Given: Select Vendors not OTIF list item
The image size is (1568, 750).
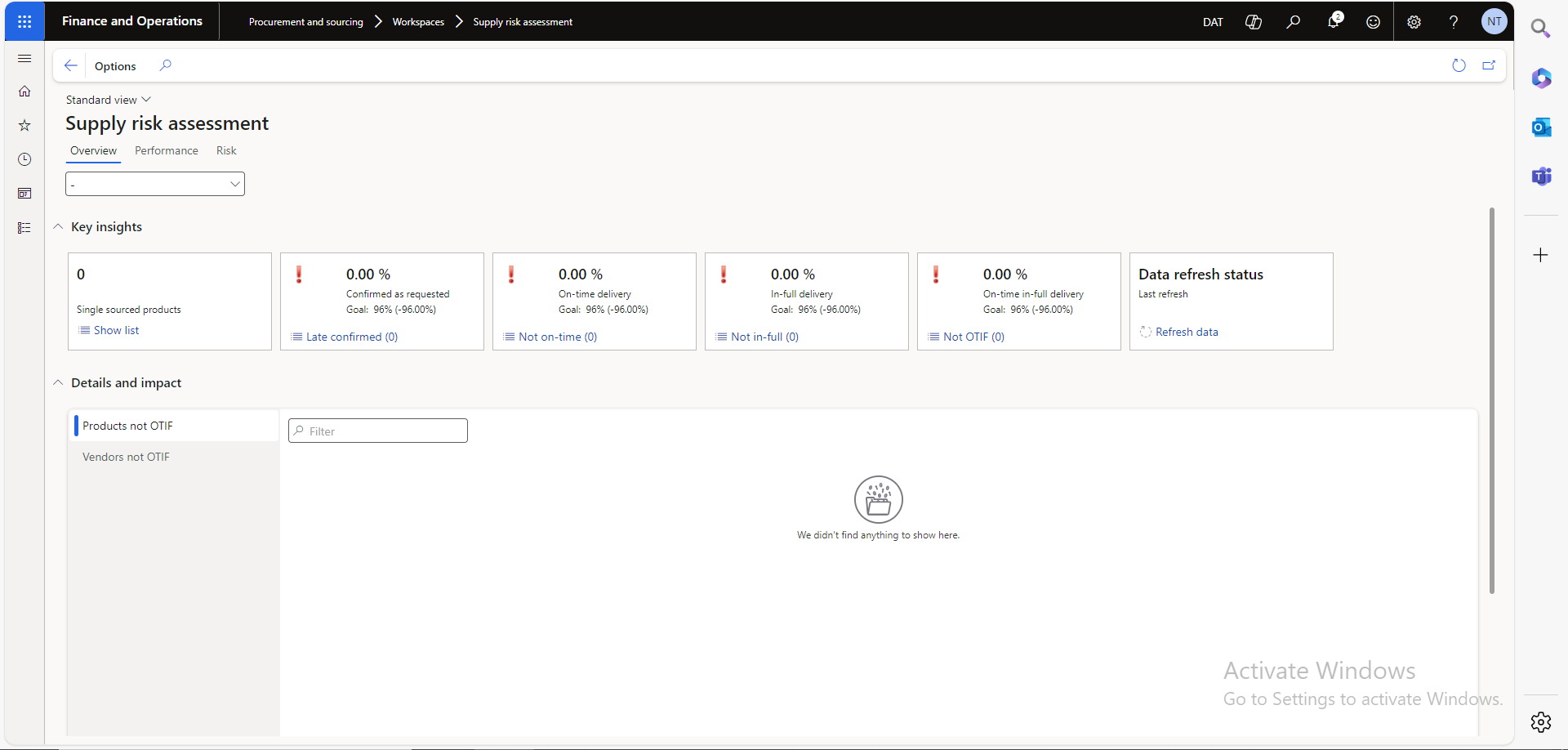Looking at the screenshot, I should click(127, 457).
